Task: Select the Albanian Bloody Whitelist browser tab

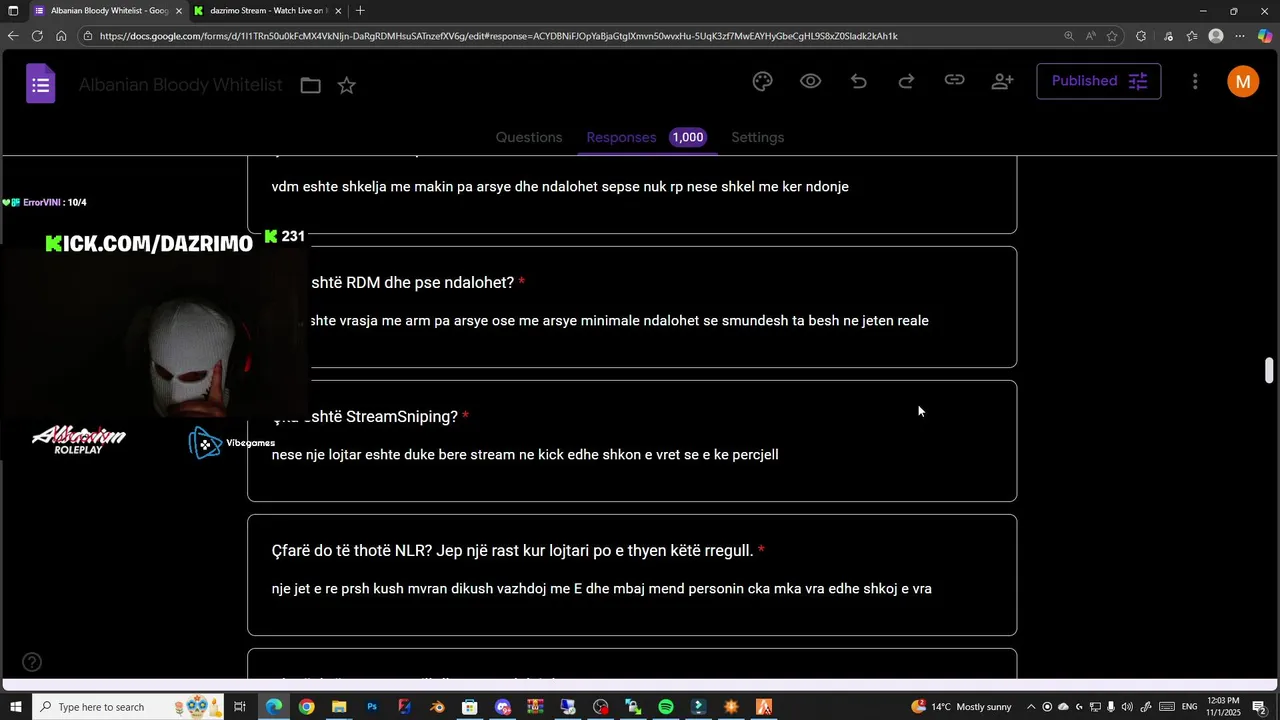Action: pos(109,10)
